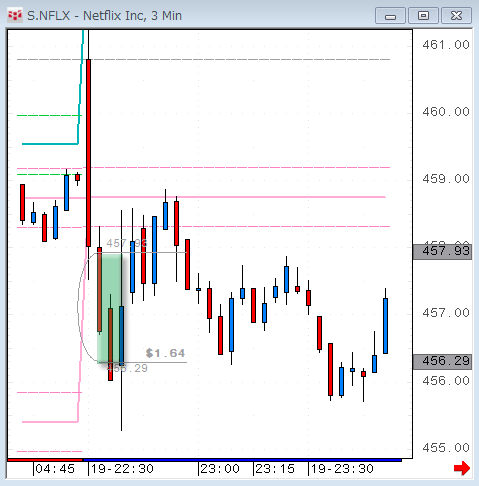Click the 457.00 price axis label
479x486 pixels.
pyautogui.click(x=446, y=313)
